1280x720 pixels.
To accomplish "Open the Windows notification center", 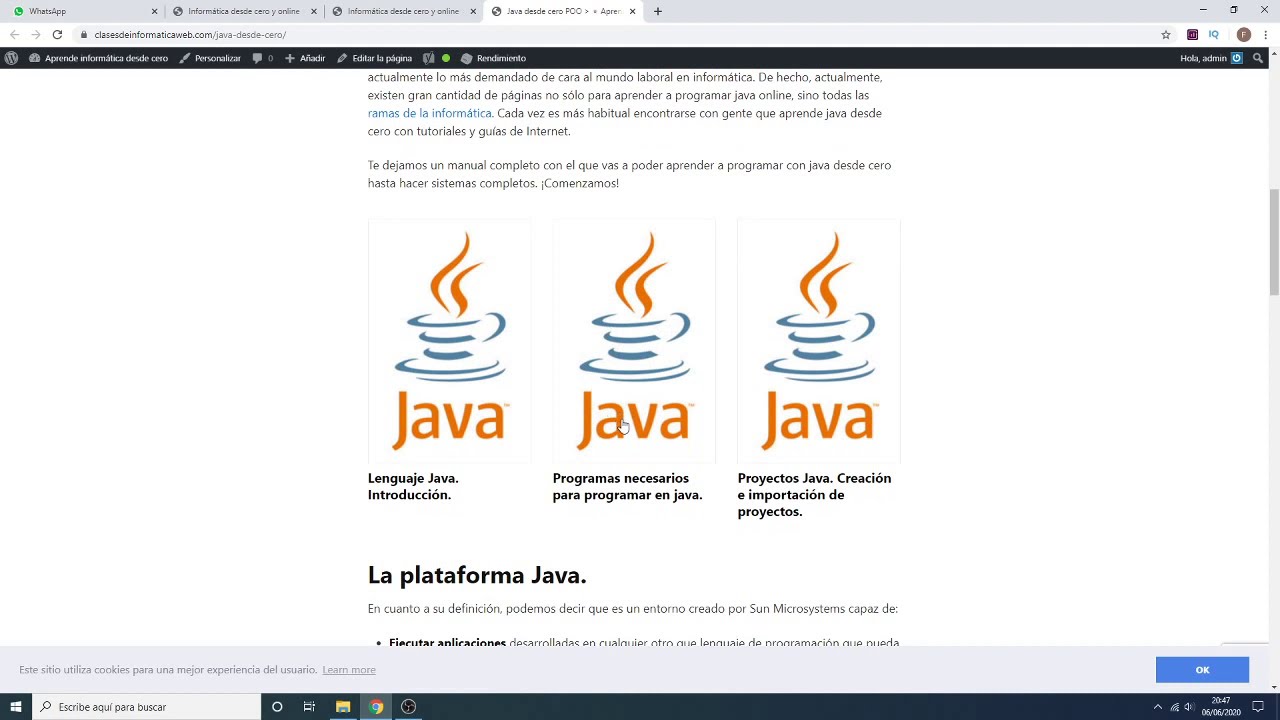I will pyautogui.click(x=1258, y=707).
